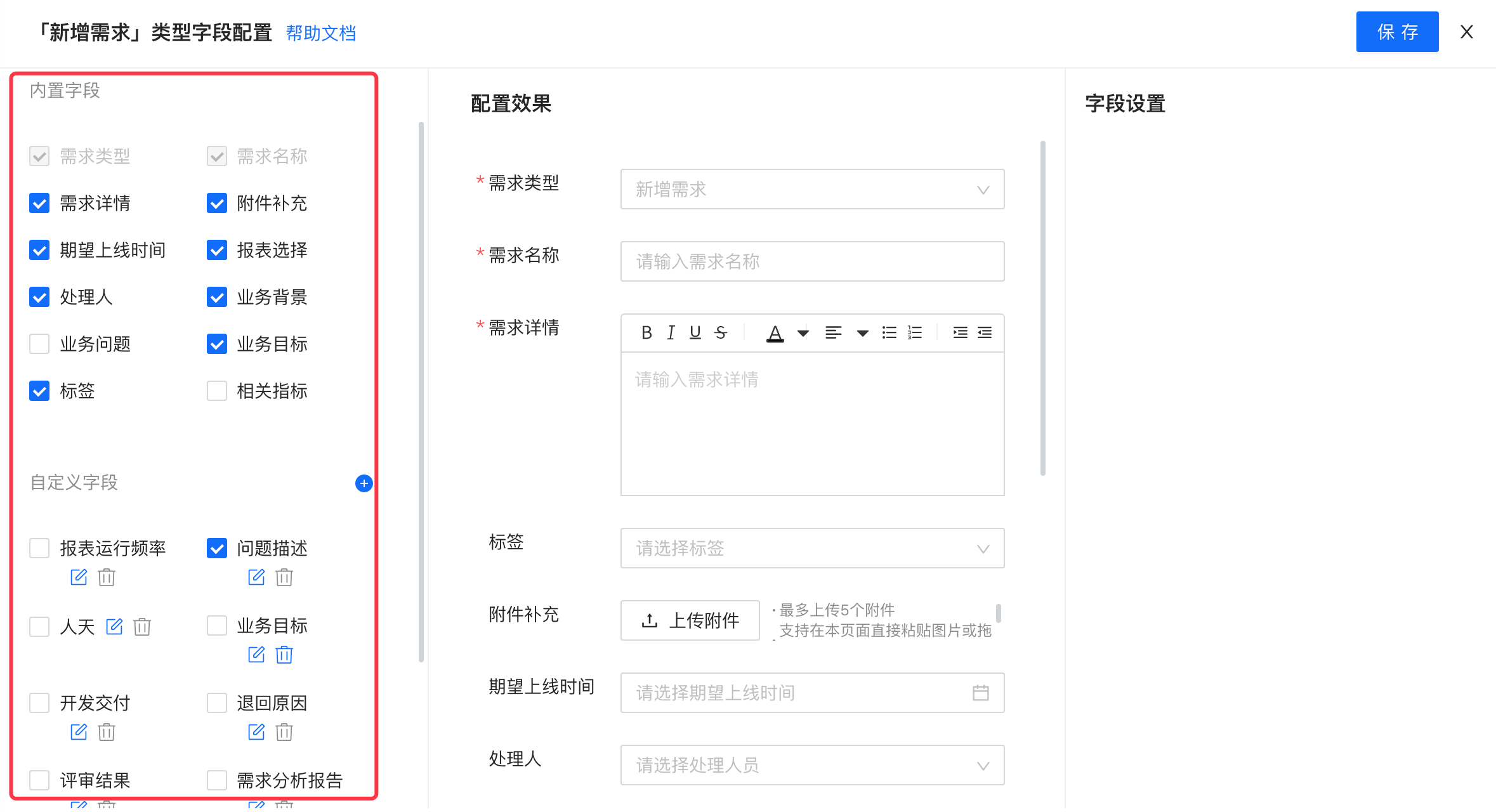Viewport: 1496px width, 812px height.
Task: Apply strikethrough formatting icon
Action: [x=720, y=332]
